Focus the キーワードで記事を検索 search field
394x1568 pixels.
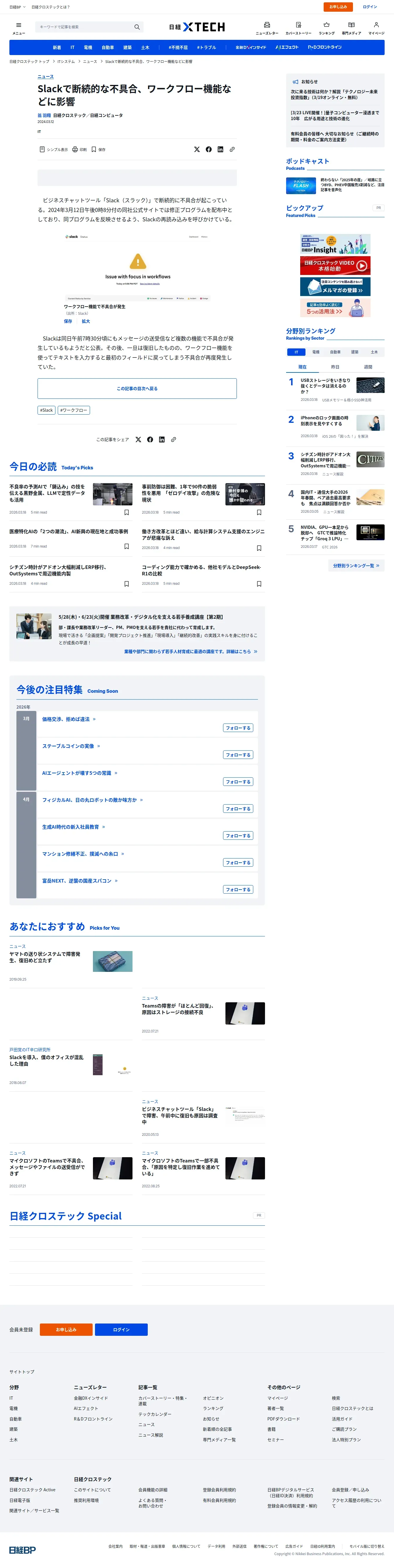(84, 27)
